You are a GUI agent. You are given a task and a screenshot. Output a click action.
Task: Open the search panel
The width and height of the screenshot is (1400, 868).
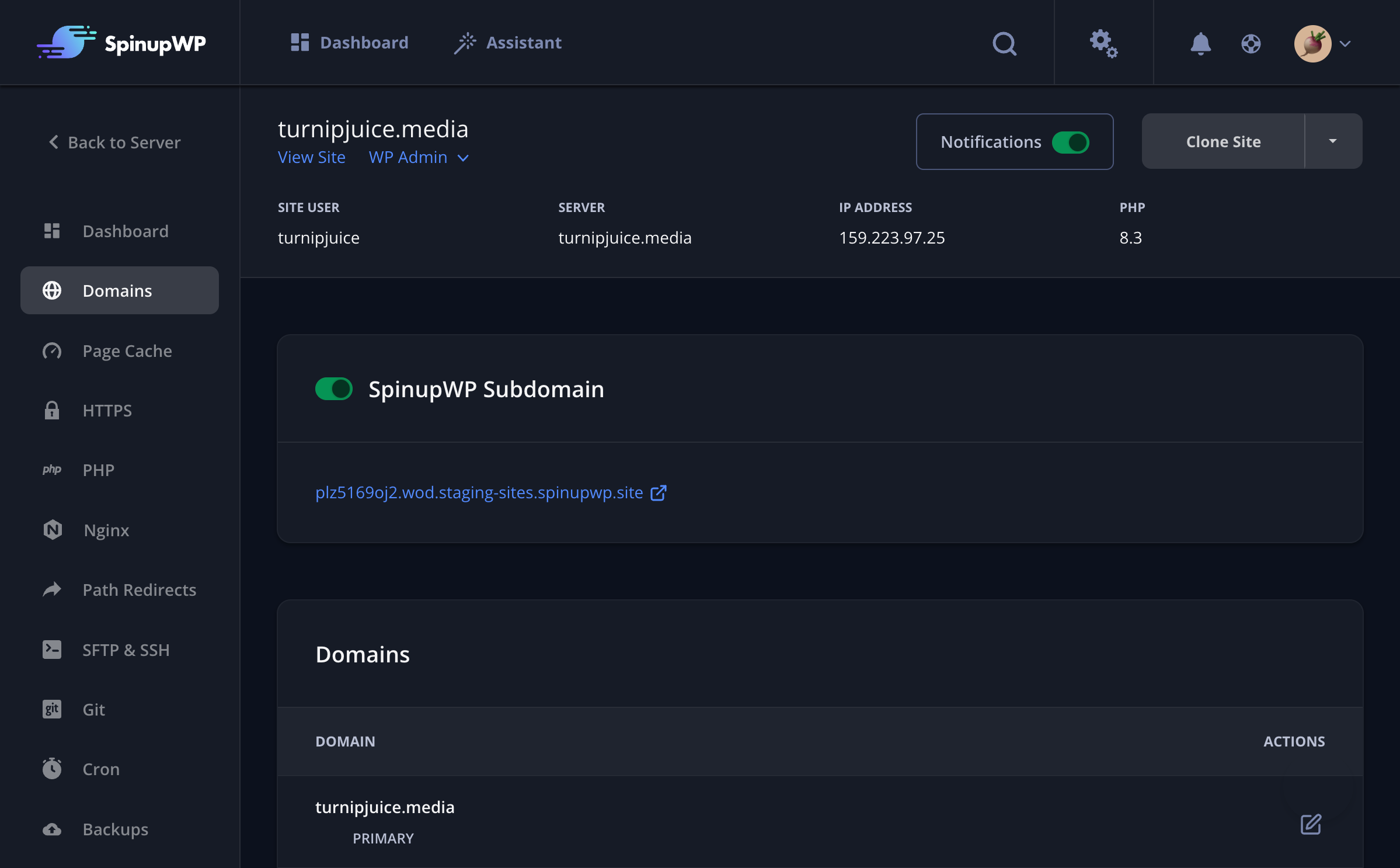[x=1004, y=43]
